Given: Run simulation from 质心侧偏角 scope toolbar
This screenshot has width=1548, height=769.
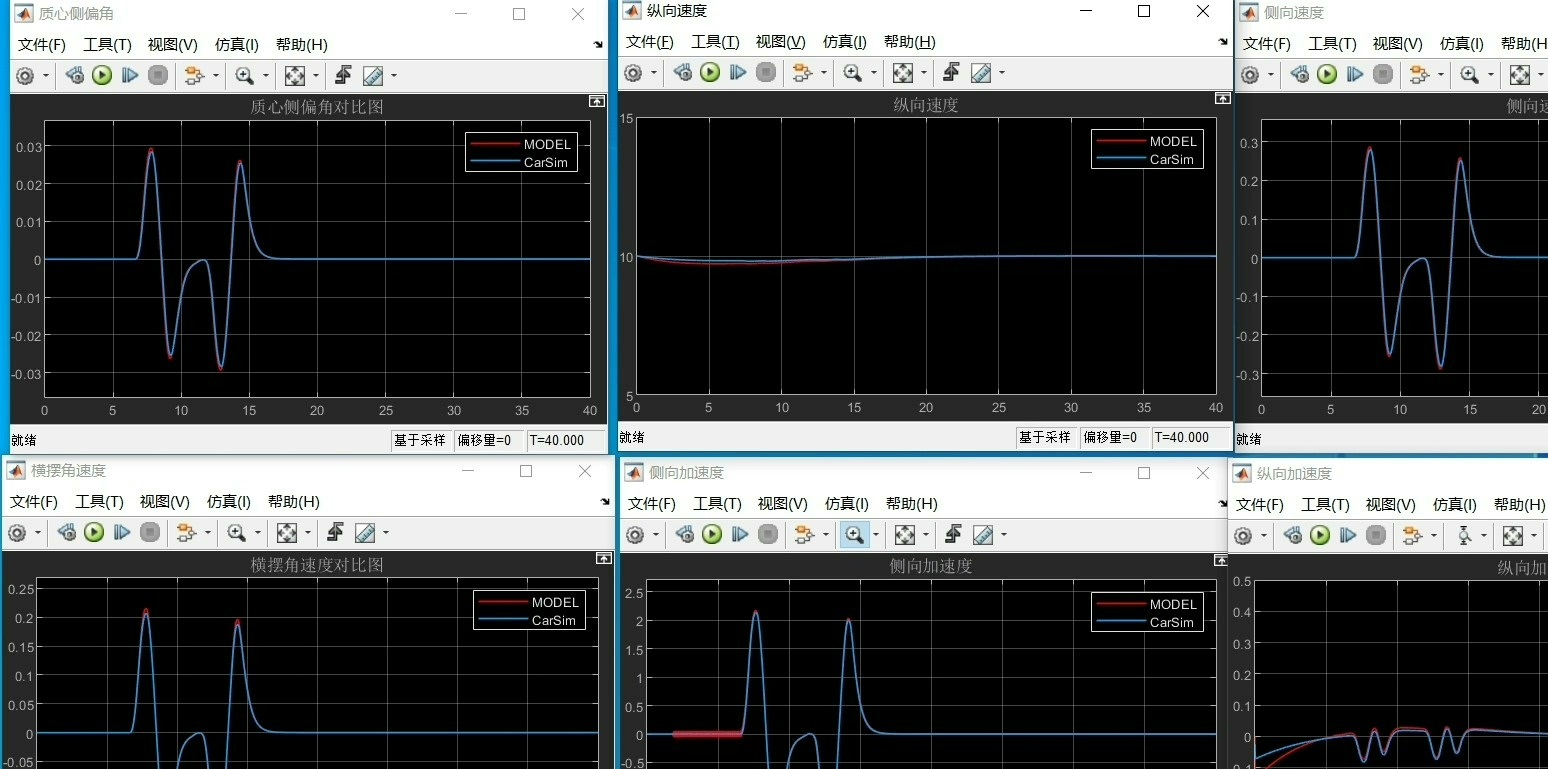Looking at the screenshot, I should [x=102, y=75].
